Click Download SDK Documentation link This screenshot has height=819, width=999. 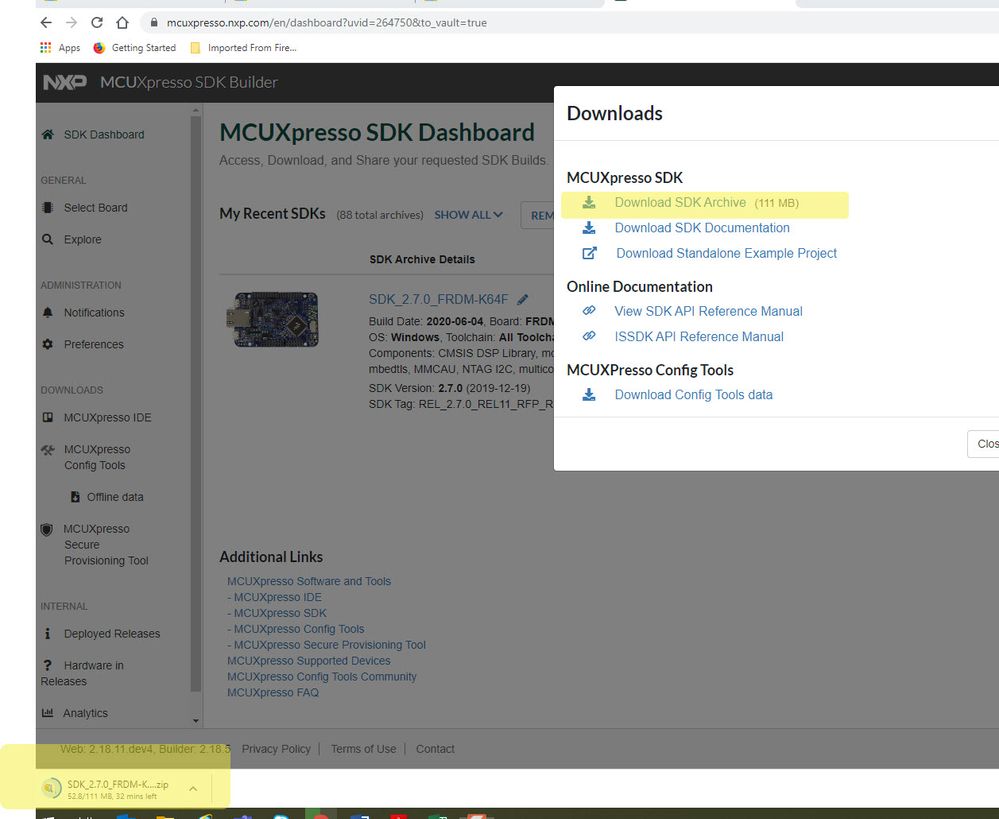click(701, 228)
